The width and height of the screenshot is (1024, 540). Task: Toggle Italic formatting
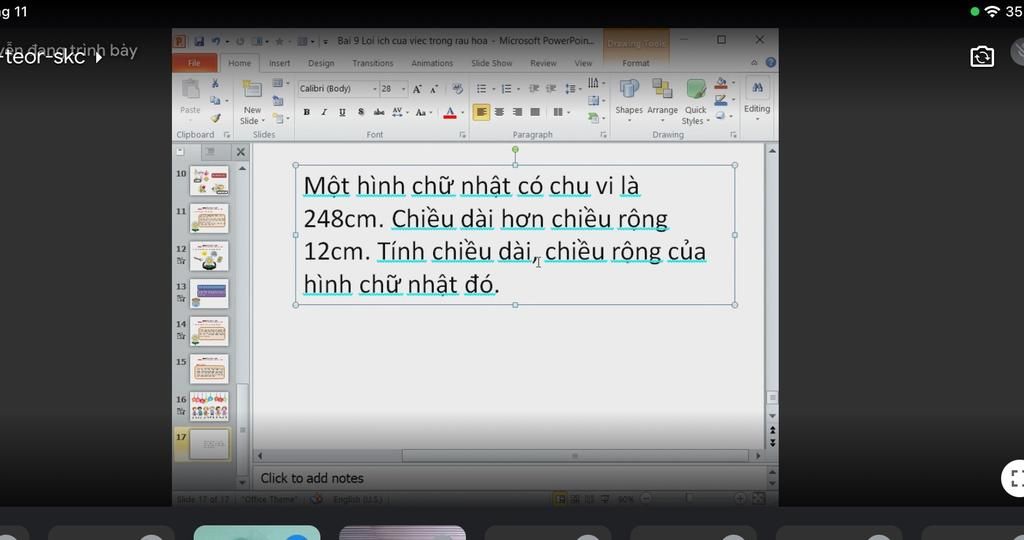tap(324, 112)
